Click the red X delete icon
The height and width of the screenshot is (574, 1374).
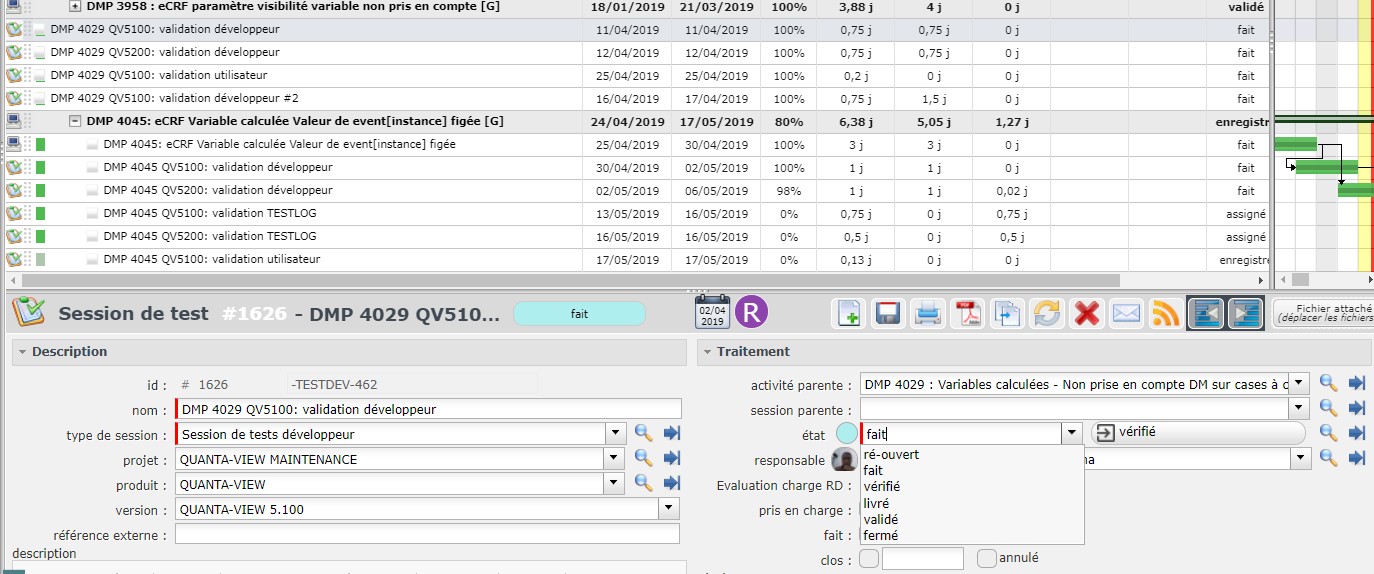[1087, 314]
